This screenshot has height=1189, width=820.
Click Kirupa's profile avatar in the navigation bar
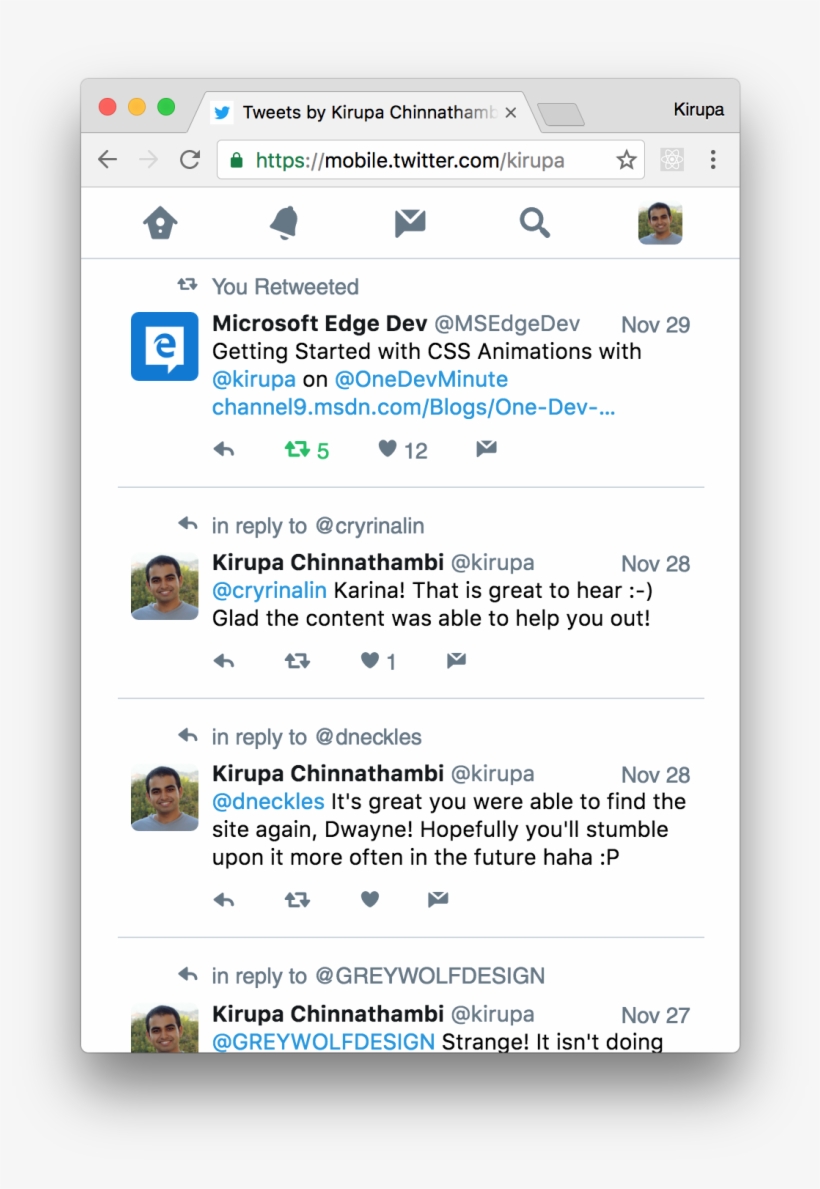click(659, 222)
